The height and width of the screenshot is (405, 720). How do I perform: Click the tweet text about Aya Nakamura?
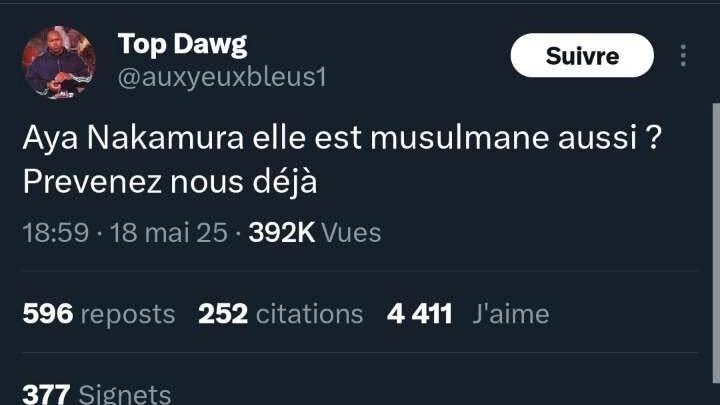point(342,159)
